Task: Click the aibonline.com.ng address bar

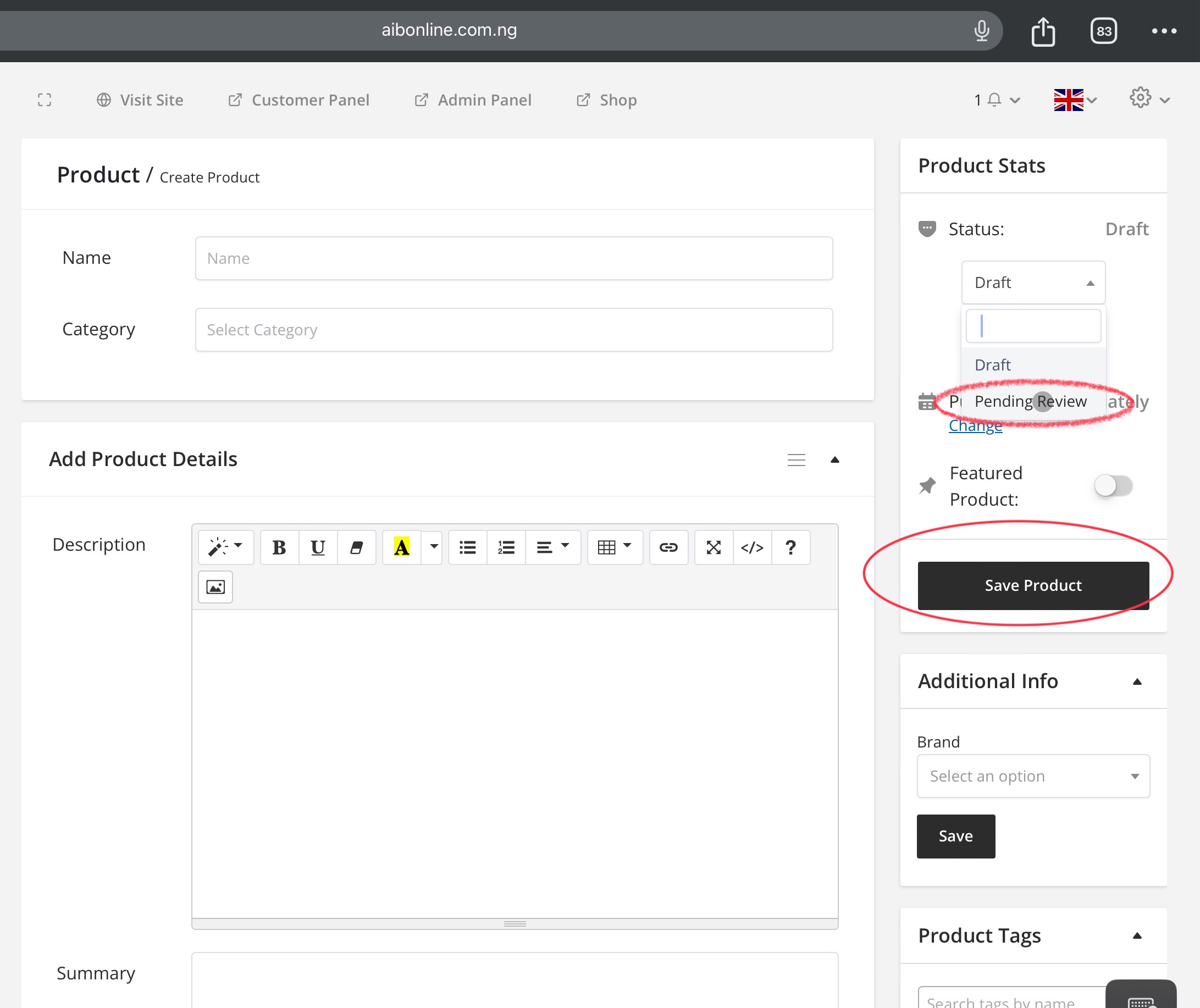Action: coord(449,30)
